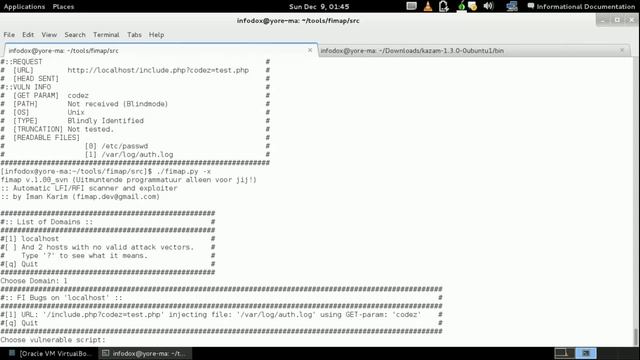The width and height of the screenshot is (640, 360).
Task: Close the terminal window
Action: (x=631, y=20)
